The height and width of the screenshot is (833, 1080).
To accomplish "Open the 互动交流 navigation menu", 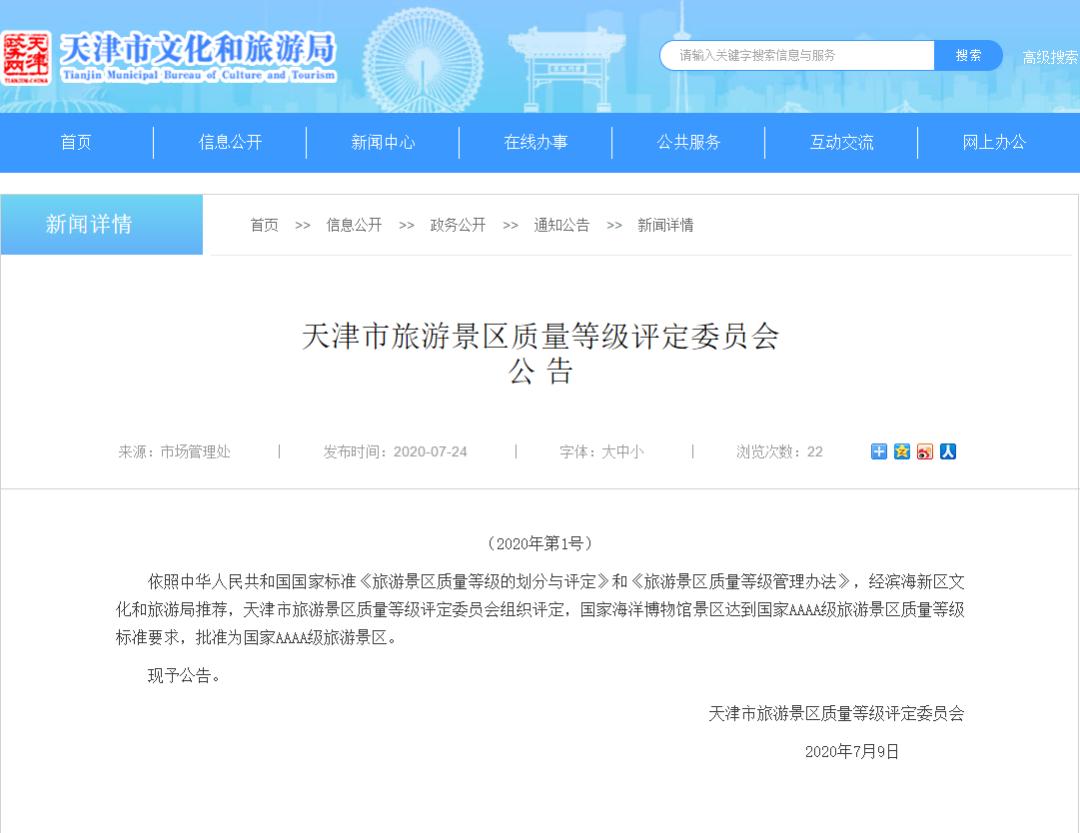I will pyautogui.click(x=841, y=142).
